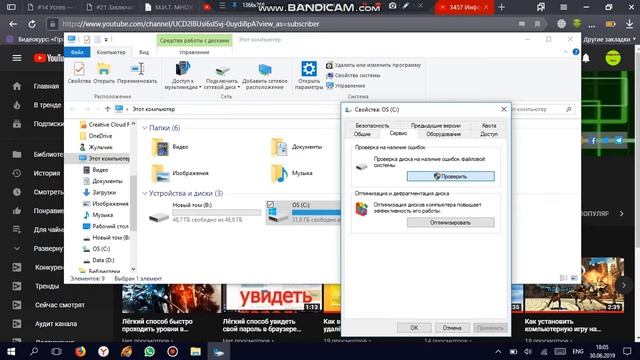Select Creative Cloud Files in navigation pane
Image resolution: width=640 pixels, height=360 pixels.
(x=104, y=124)
